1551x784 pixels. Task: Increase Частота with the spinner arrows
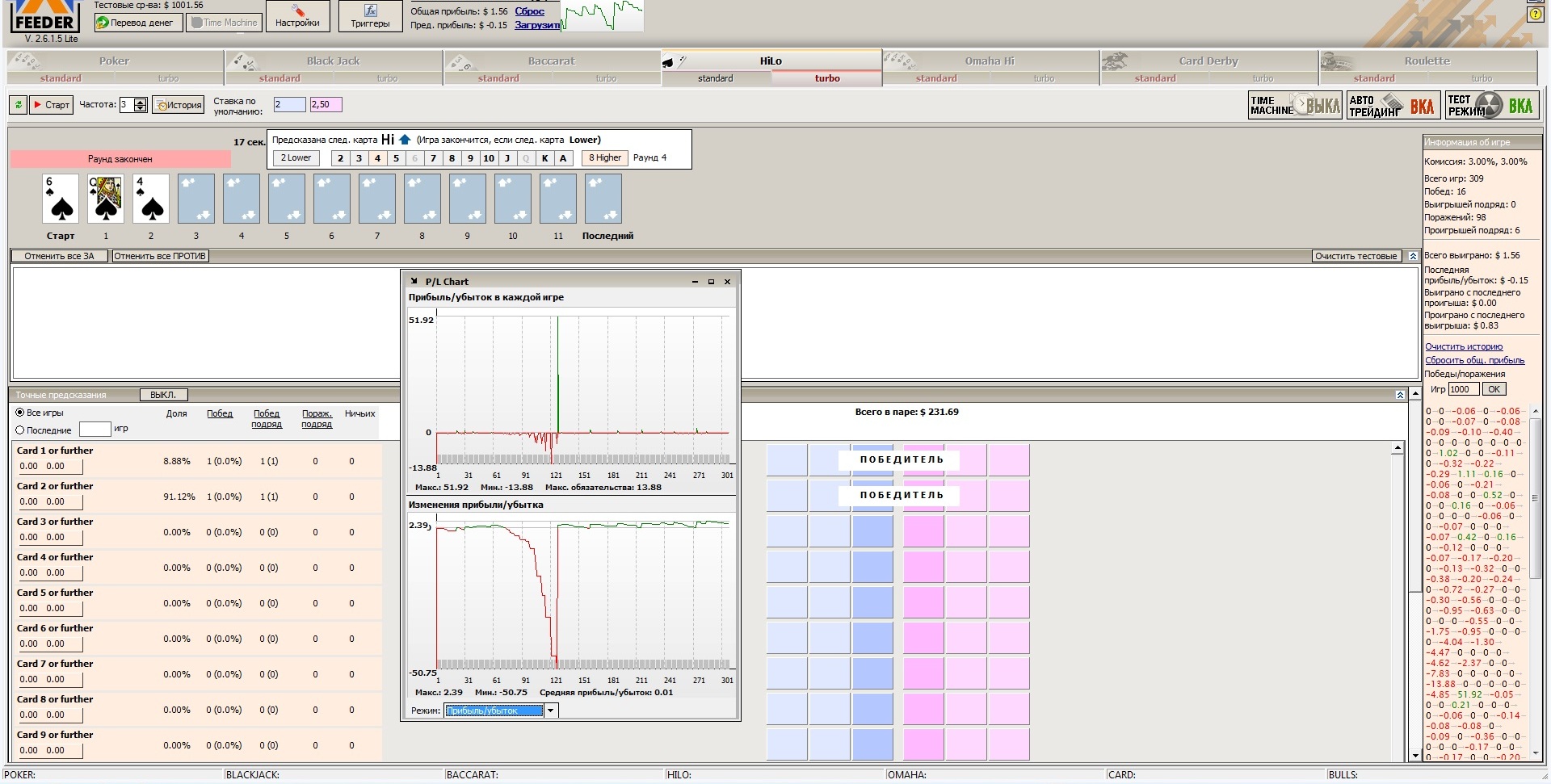click(x=141, y=102)
